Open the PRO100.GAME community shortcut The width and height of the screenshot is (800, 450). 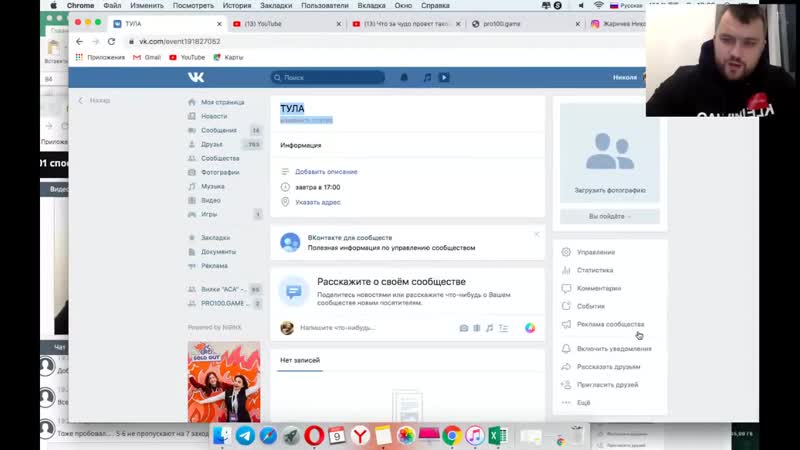[223, 303]
